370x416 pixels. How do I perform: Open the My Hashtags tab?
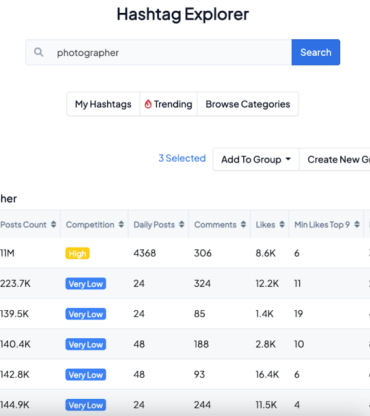(103, 104)
